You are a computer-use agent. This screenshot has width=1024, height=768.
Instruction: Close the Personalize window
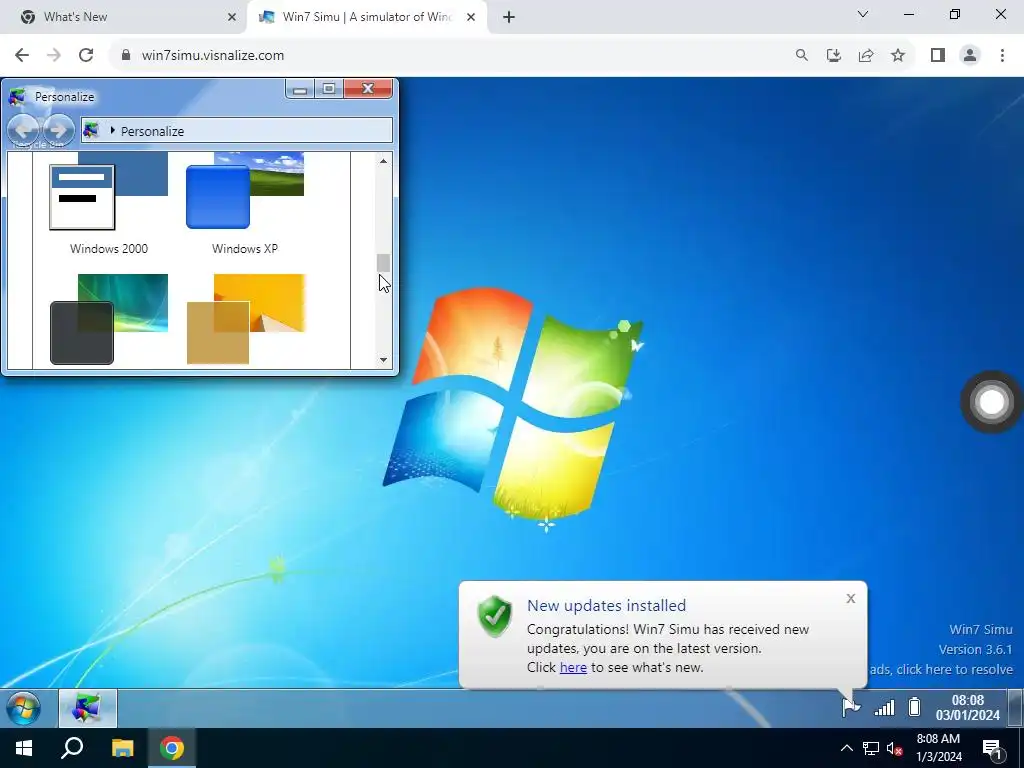[x=368, y=89]
